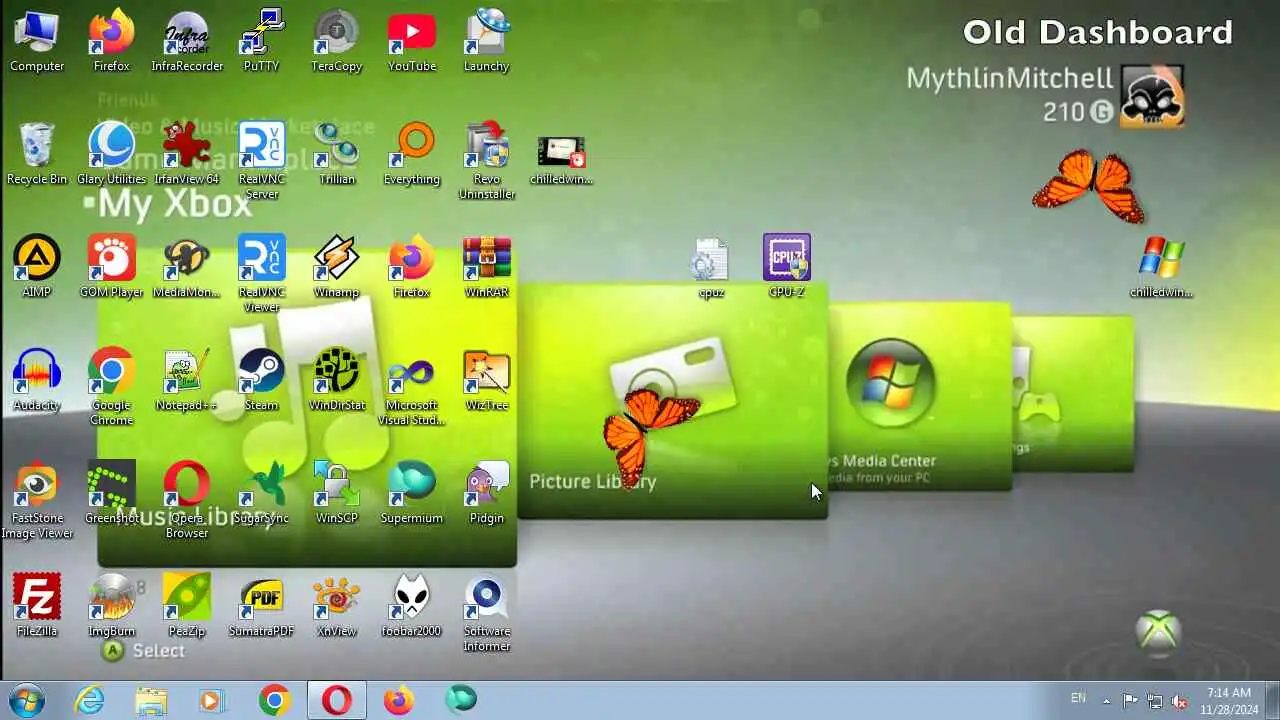Open Supermium from the taskbar
Image resolution: width=1280 pixels, height=720 pixels.
[460, 700]
